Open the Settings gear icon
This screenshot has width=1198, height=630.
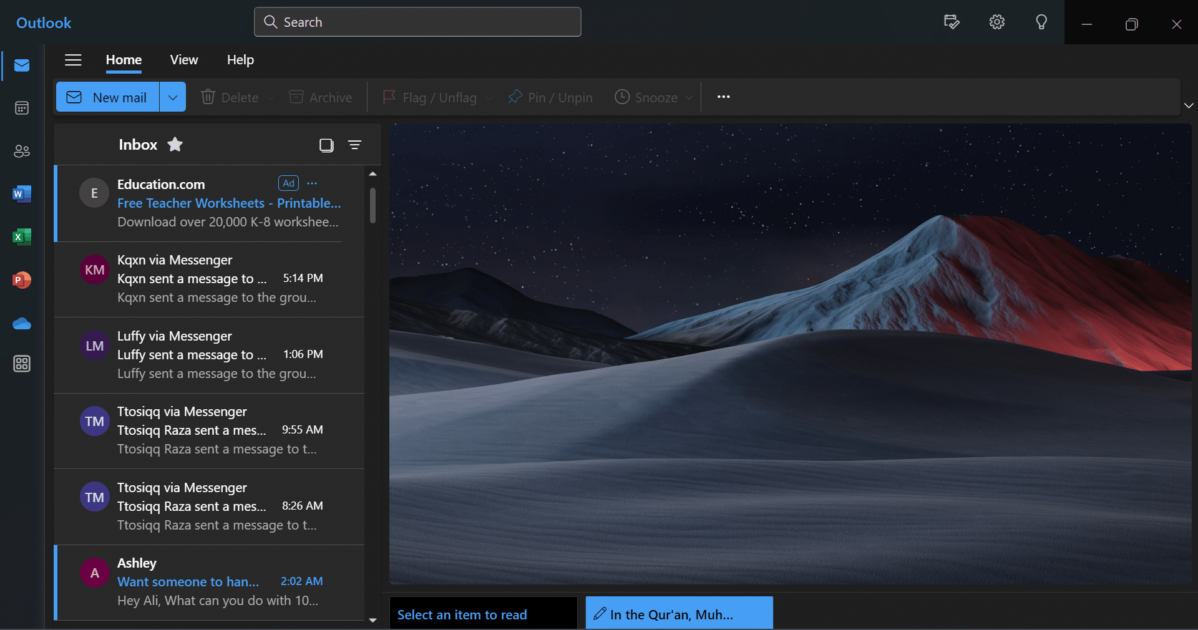pos(997,22)
